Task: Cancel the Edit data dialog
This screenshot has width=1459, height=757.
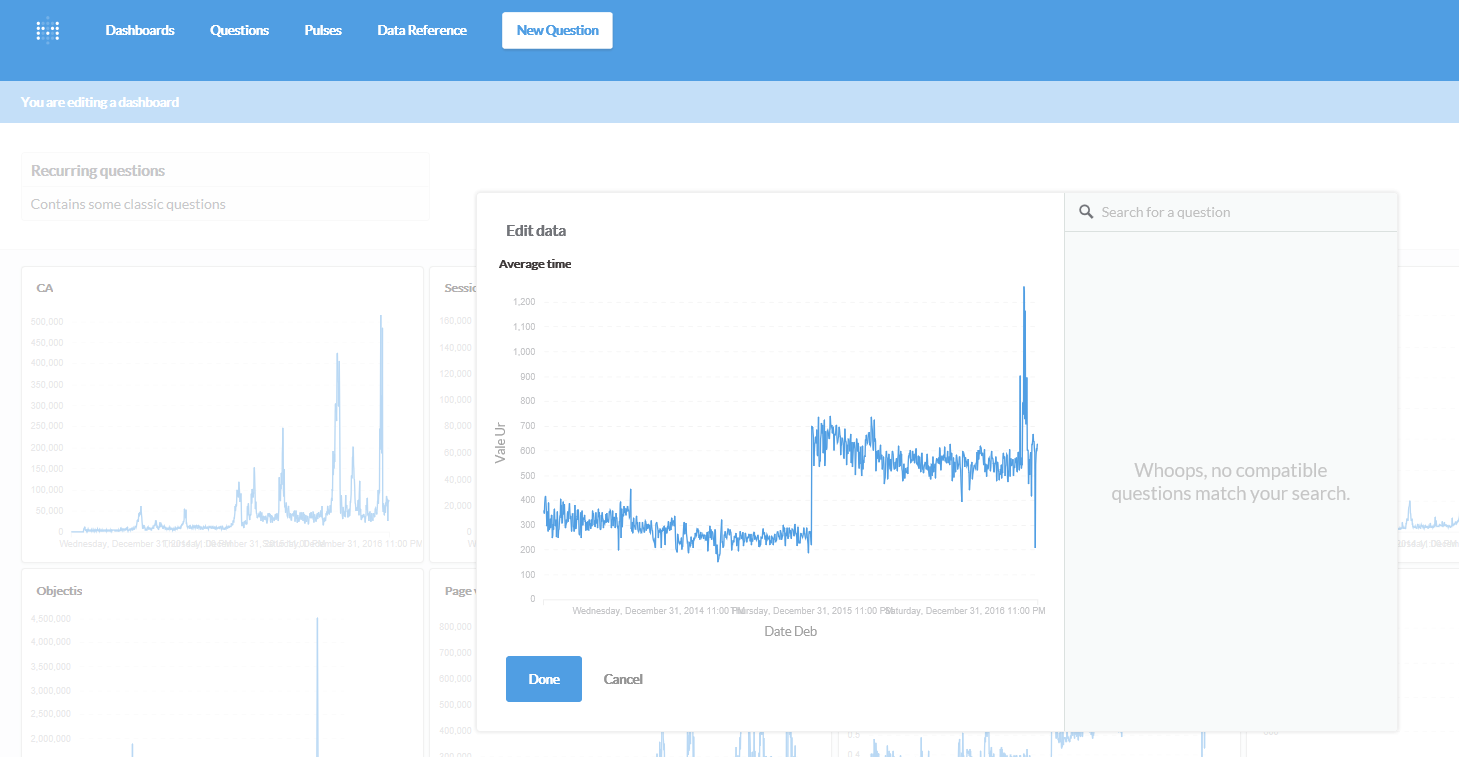Action: pyautogui.click(x=622, y=678)
